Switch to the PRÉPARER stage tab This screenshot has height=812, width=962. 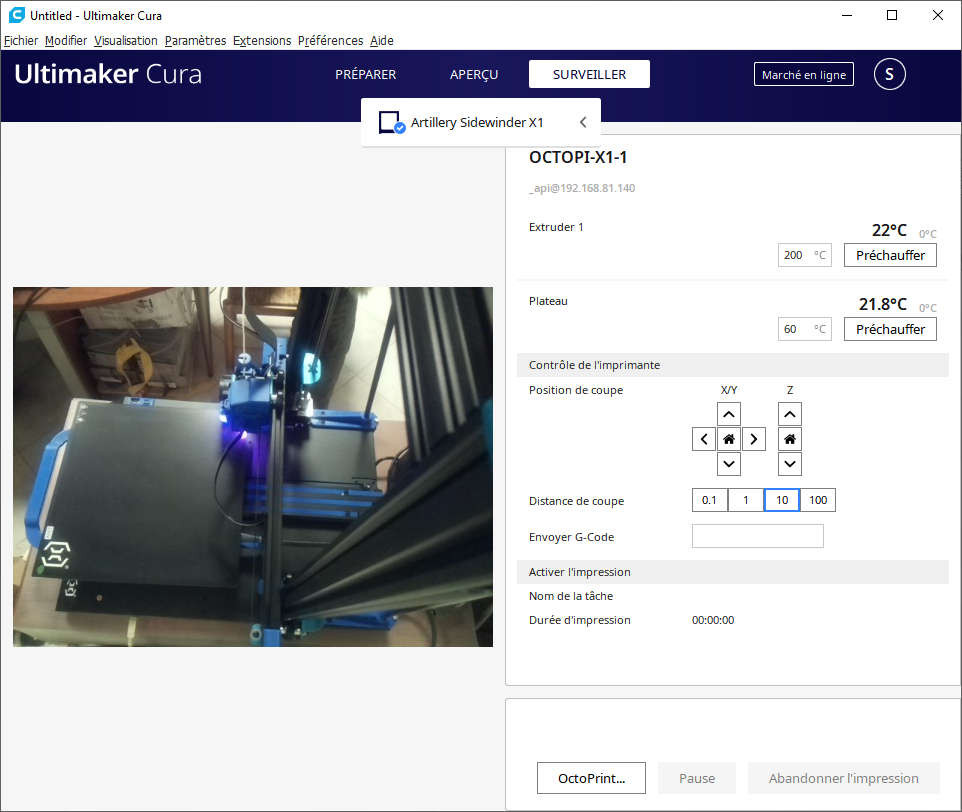(366, 74)
